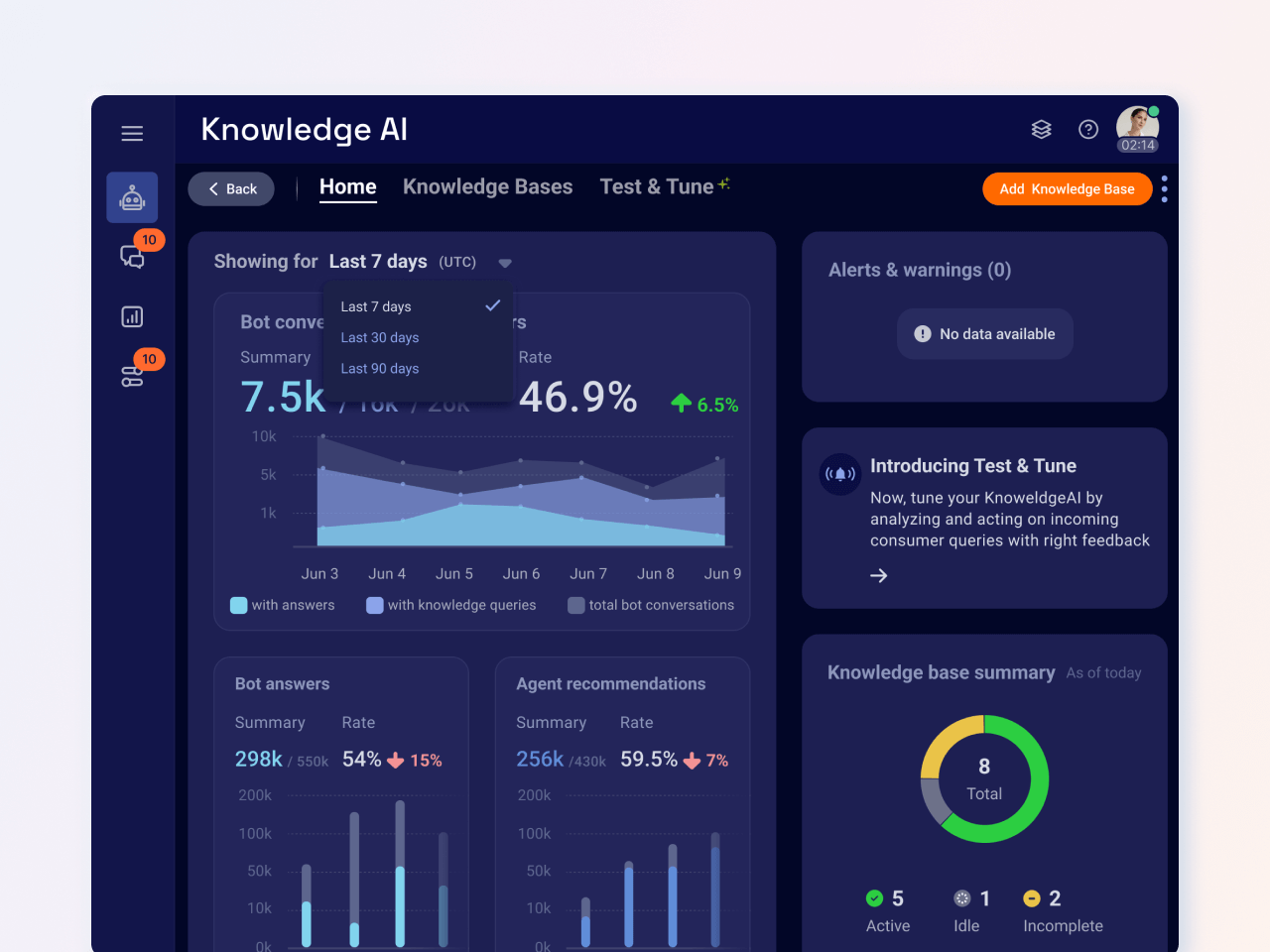Toggle the 'total bot conversations' legend item

coord(651,605)
